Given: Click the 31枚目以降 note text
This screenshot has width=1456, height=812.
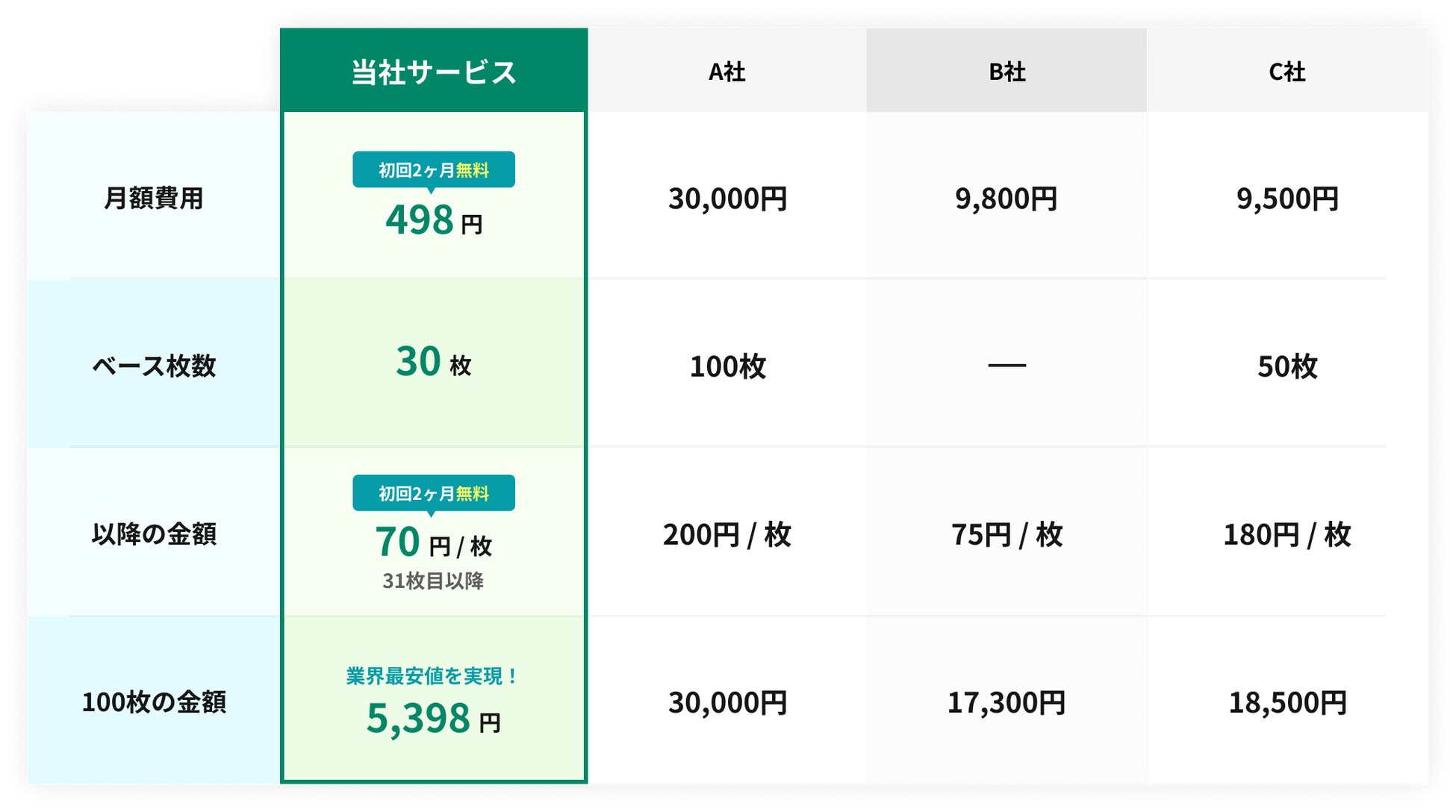Looking at the screenshot, I should [x=433, y=581].
